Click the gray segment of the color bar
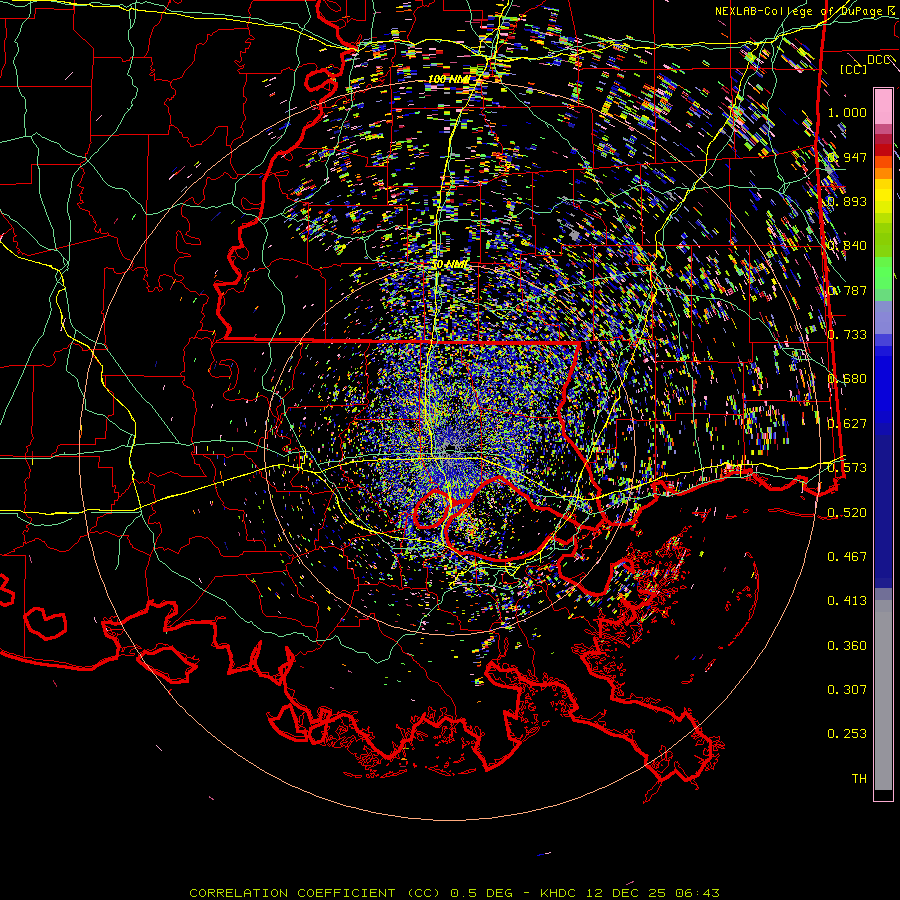Viewport: 900px width, 900px height. tap(883, 695)
